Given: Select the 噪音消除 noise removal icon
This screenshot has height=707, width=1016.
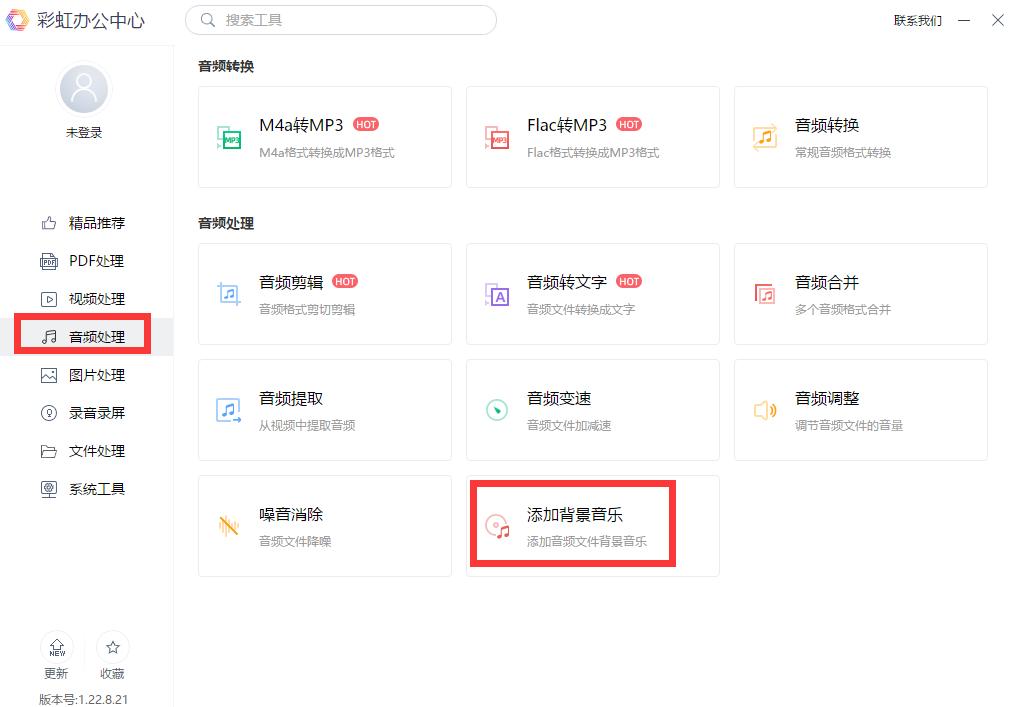Looking at the screenshot, I should [228, 526].
